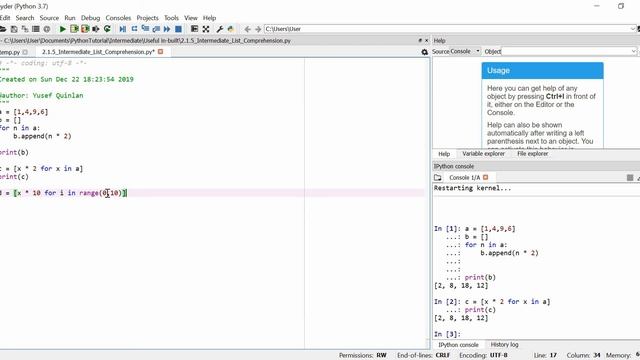
Task: Open the Debug menu
Action: 90,18
